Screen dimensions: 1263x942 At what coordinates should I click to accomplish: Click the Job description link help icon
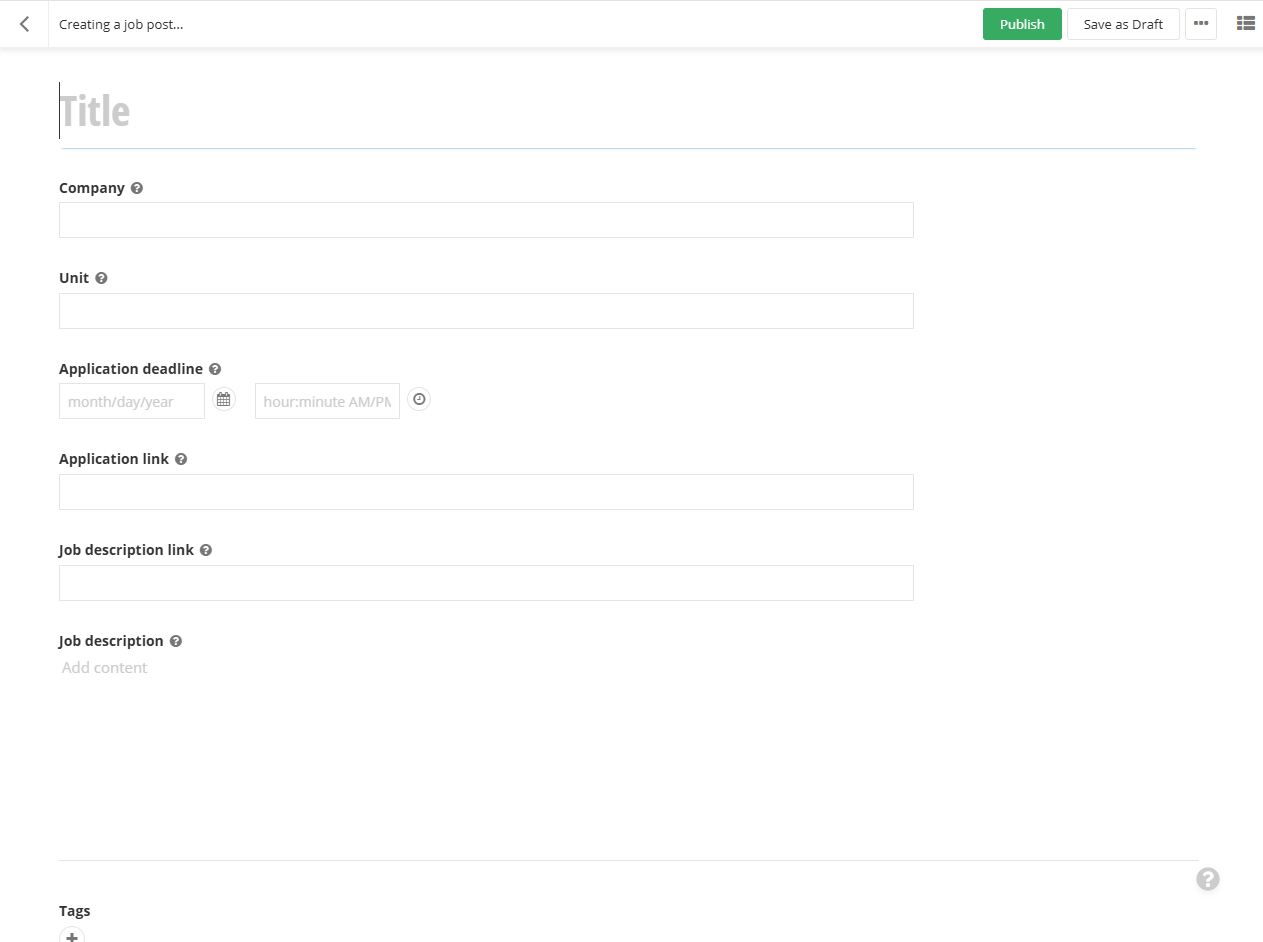(206, 550)
